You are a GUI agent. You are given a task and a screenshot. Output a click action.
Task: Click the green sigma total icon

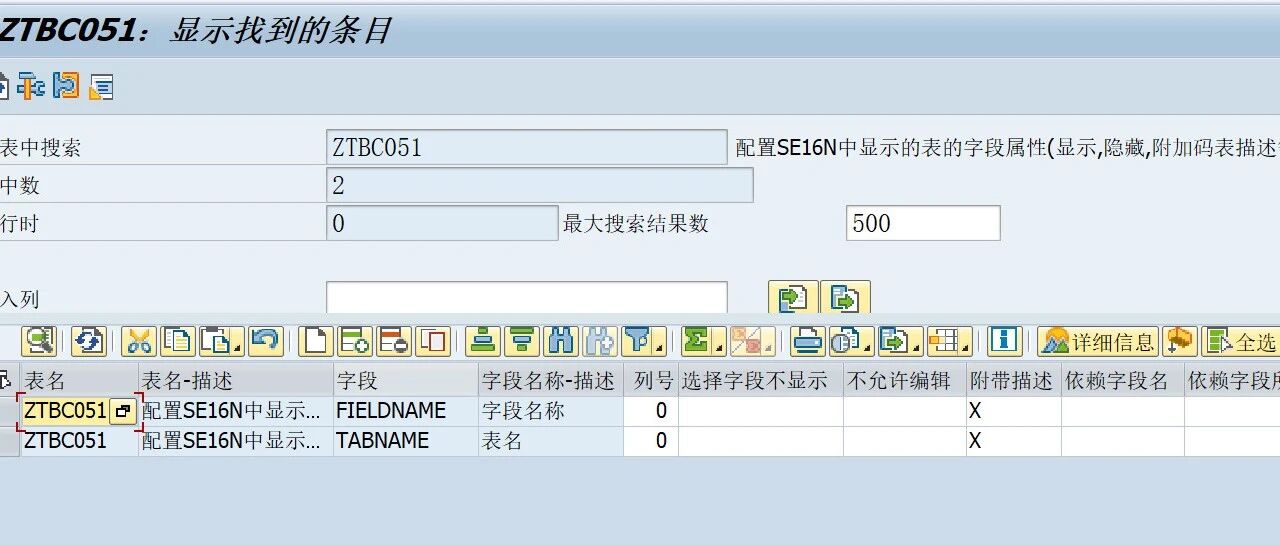[x=696, y=341]
